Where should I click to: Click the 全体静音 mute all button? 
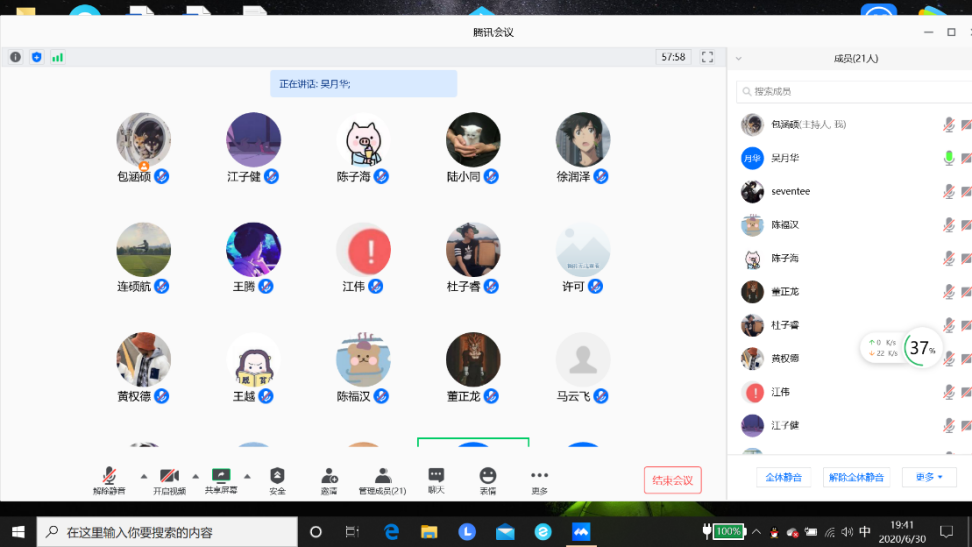783,477
